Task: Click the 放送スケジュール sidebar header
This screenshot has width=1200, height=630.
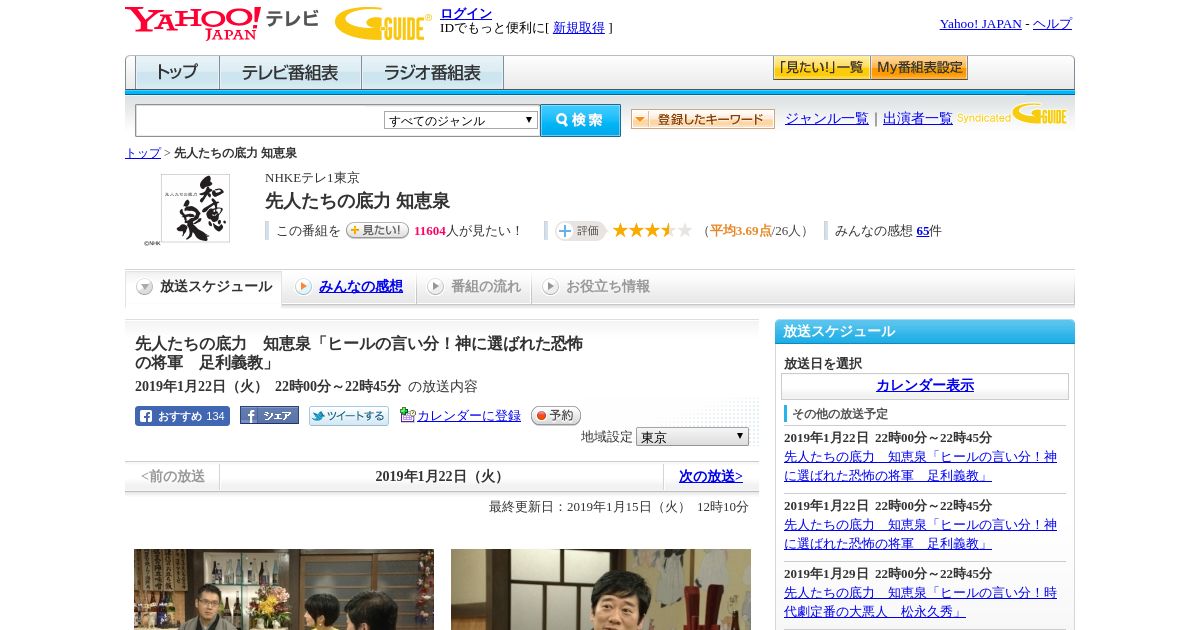Action: (925, 332)
